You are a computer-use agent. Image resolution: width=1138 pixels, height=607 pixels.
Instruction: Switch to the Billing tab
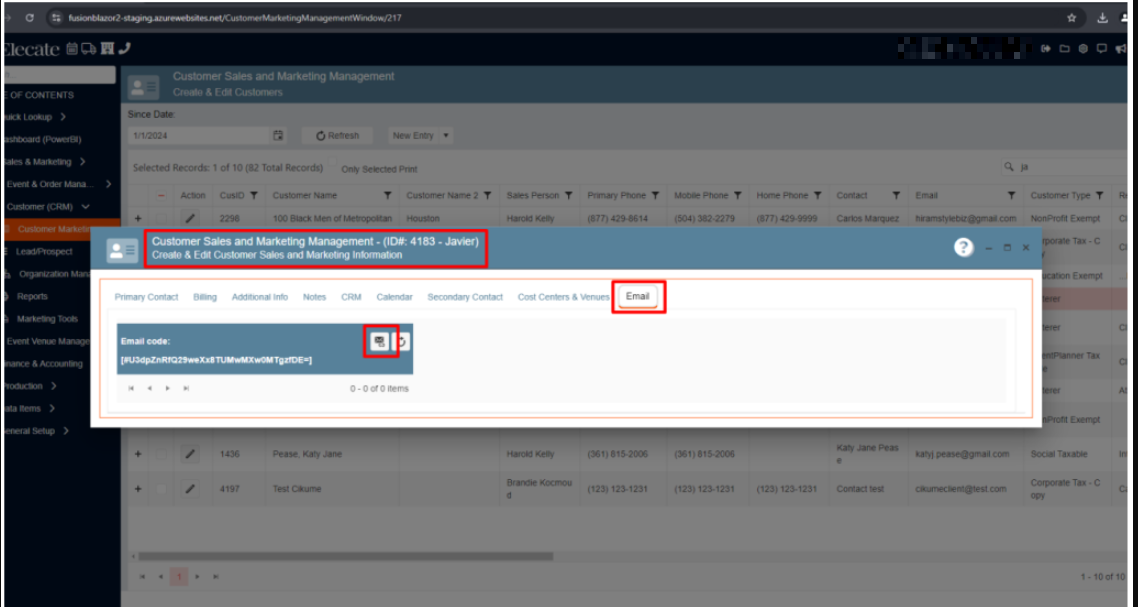pyautogui.click(x=205, y=297)
